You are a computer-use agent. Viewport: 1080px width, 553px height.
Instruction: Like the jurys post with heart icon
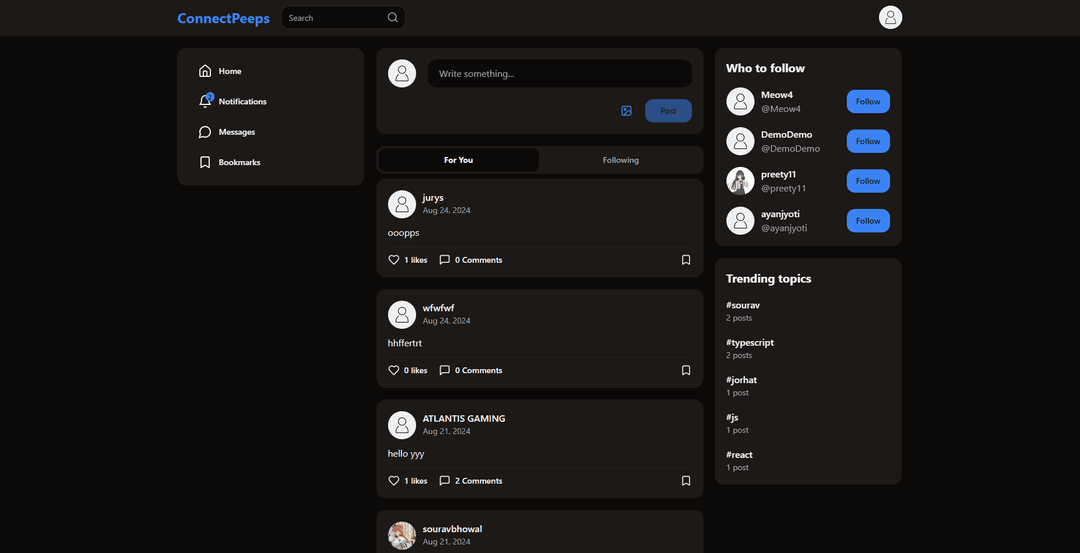tap(394, 260)
